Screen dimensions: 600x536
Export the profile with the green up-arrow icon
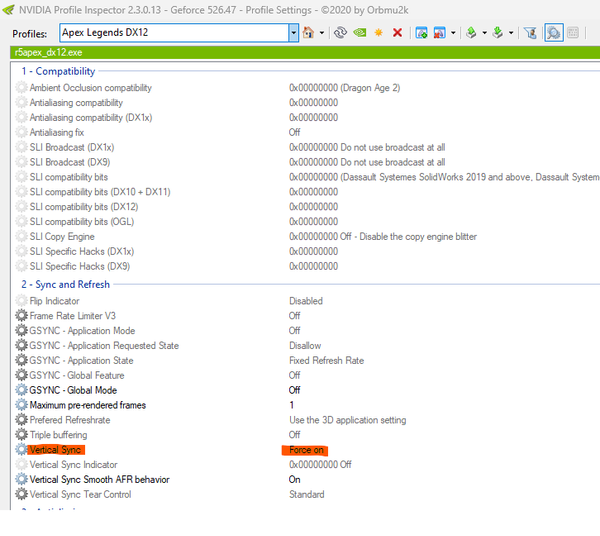tap(471, 33)
